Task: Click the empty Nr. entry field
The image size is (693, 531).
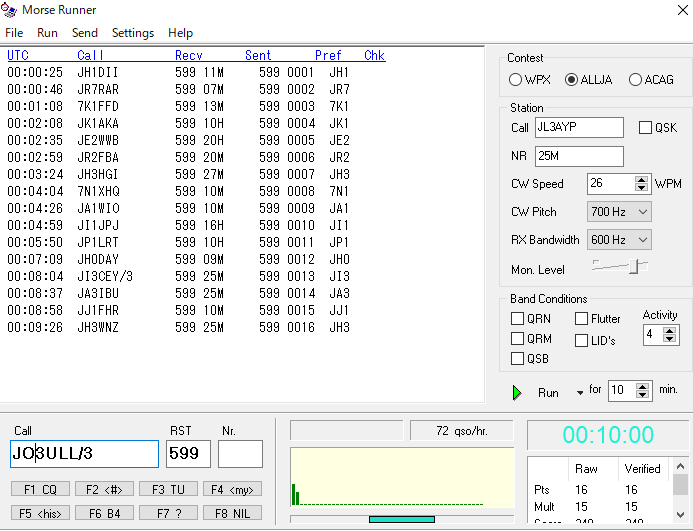Action: 240,454
